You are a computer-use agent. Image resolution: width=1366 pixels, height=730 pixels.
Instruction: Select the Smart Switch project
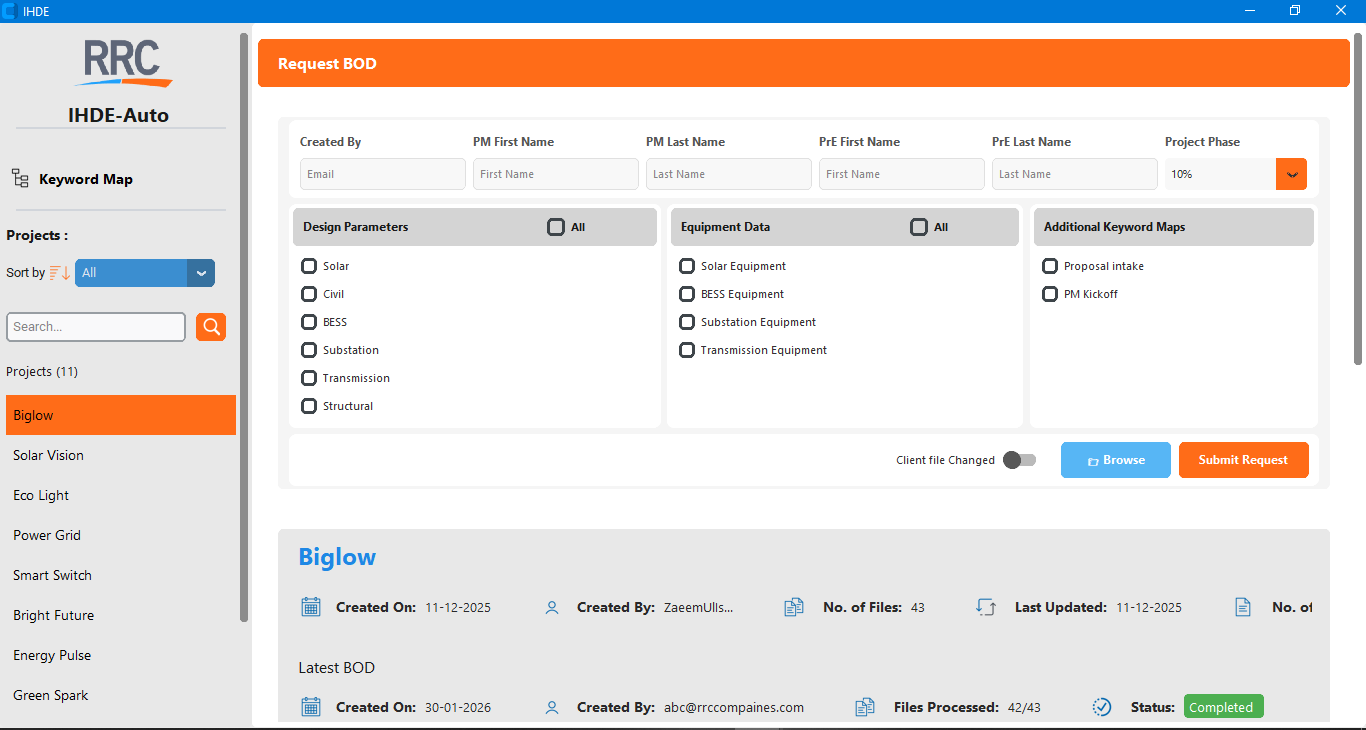pos(121,575)
